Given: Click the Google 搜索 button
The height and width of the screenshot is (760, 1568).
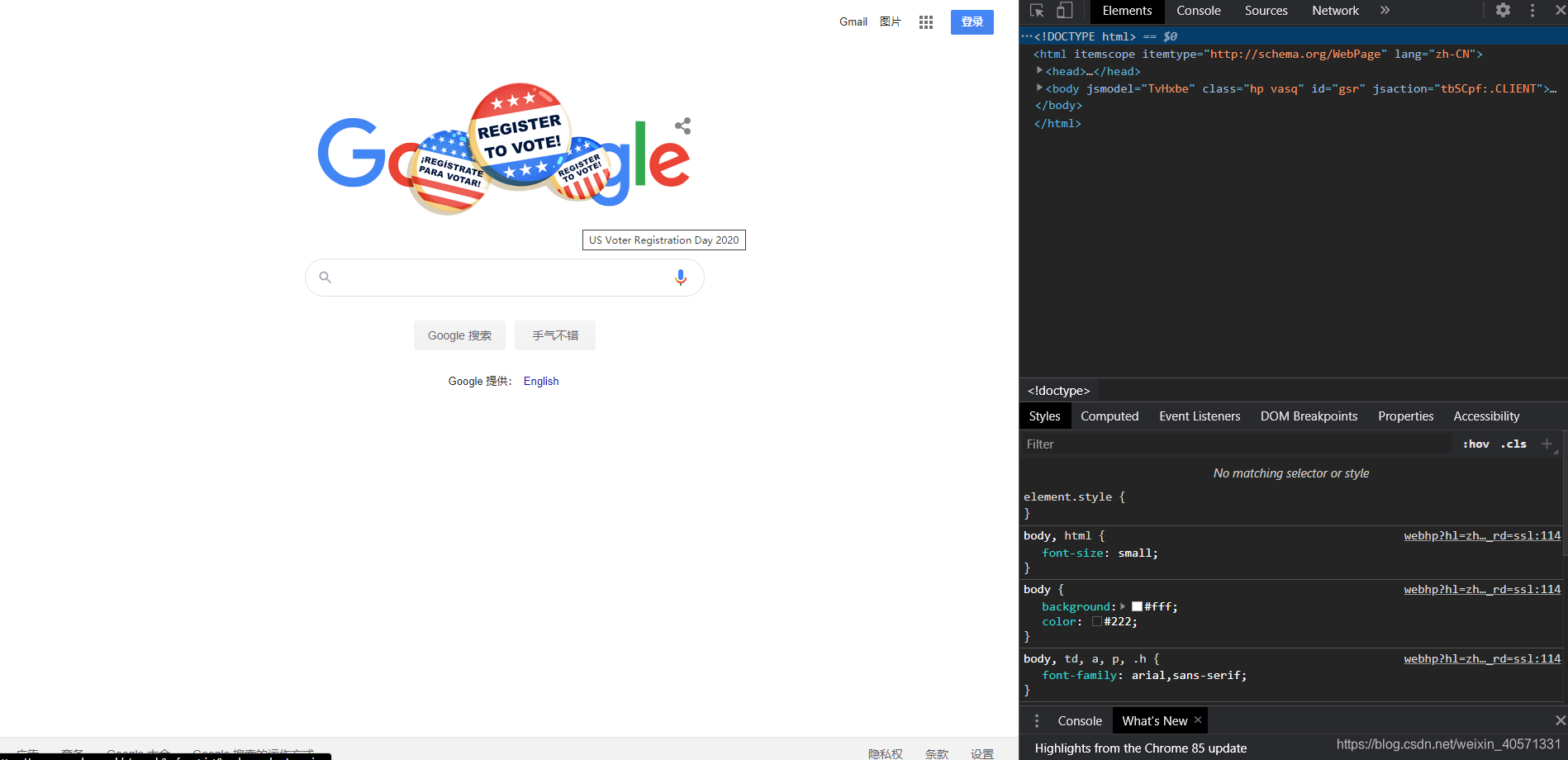Looking at the screenshot, I should [459, 335].
